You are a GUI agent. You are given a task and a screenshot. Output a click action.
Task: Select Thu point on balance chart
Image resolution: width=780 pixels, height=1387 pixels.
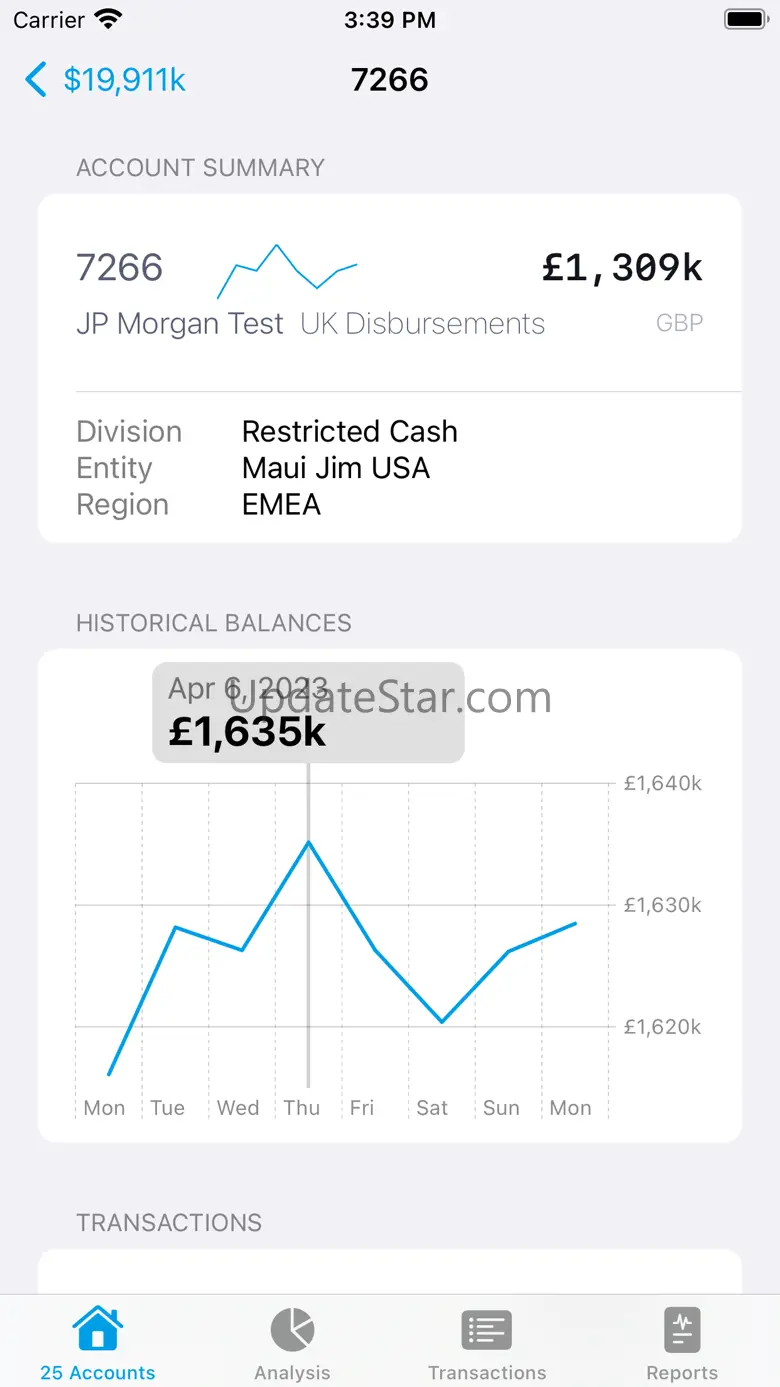click(309, 842)
